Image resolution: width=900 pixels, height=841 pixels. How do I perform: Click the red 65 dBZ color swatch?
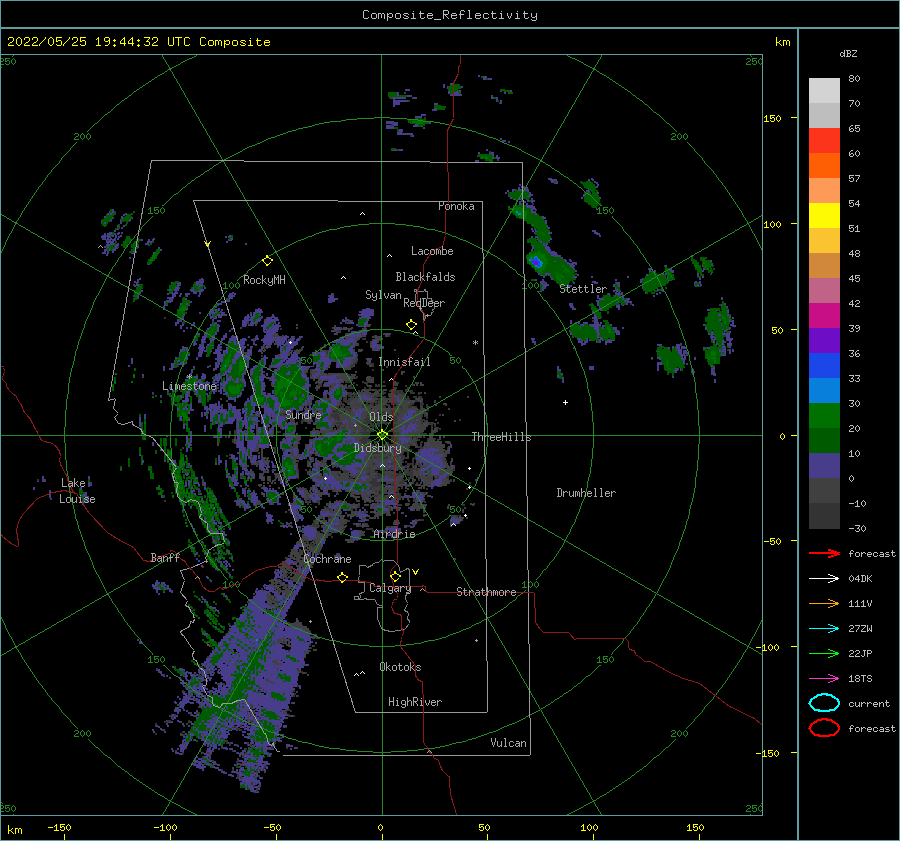[824, 141]
